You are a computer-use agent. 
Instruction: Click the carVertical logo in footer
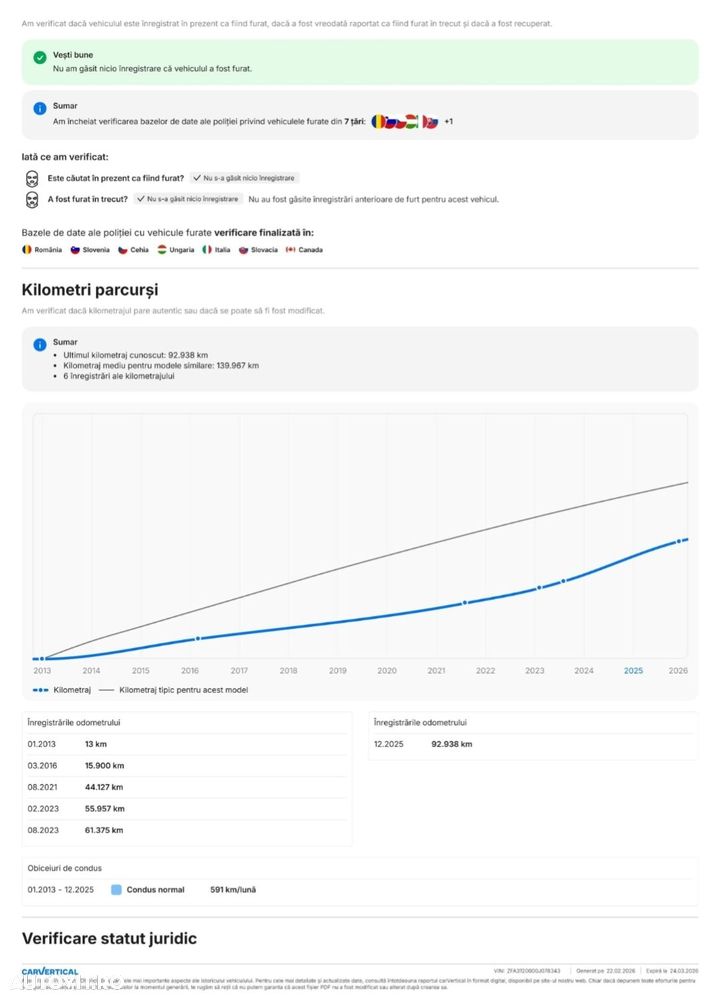[50, 971]
